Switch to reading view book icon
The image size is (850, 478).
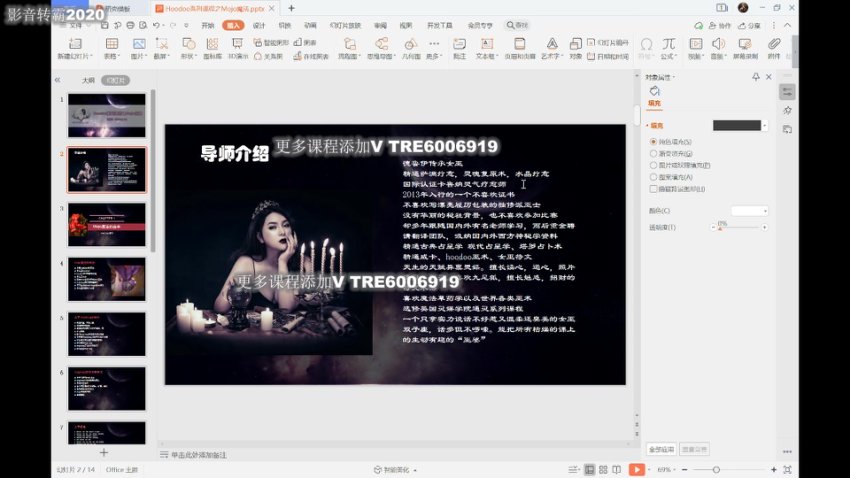pyautogui.click(x=617, y=469)
